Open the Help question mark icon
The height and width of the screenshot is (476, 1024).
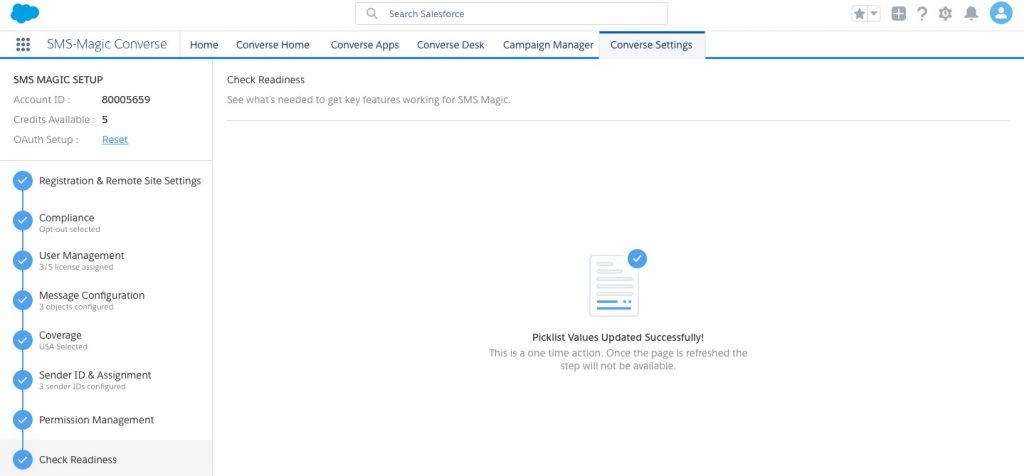tap(922, 14)
